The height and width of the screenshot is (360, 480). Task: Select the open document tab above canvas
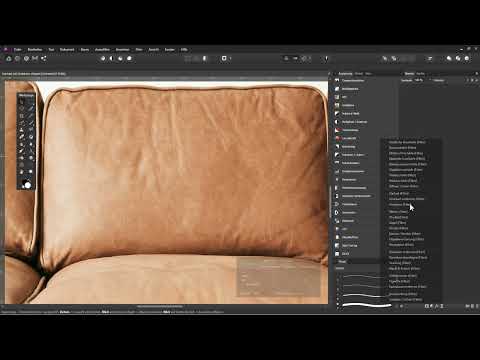click(34, 74)
